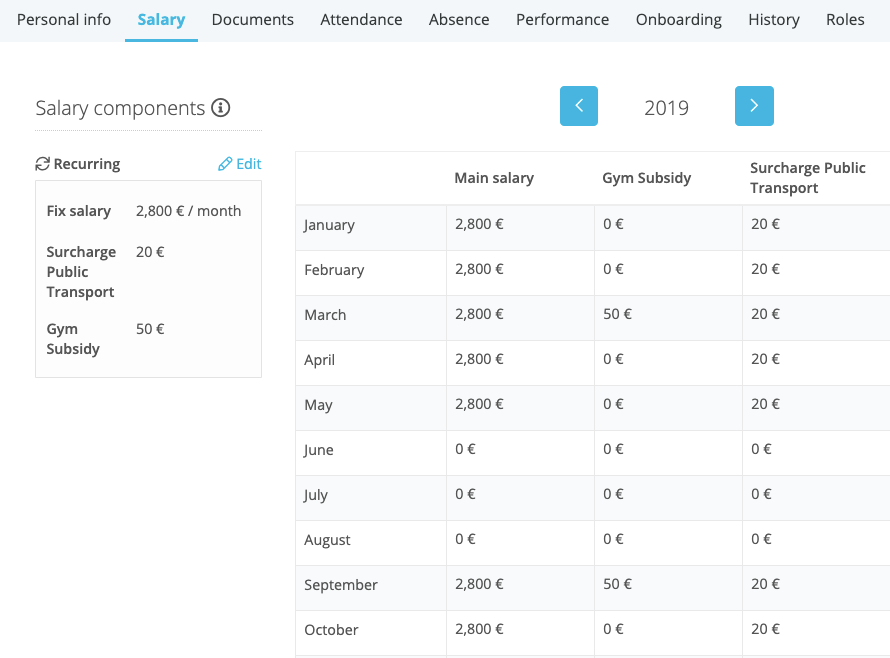Click the info icon beside Salary components
Image resolution: width=890 pixels, height=658 pixels.
click(221, 107)
